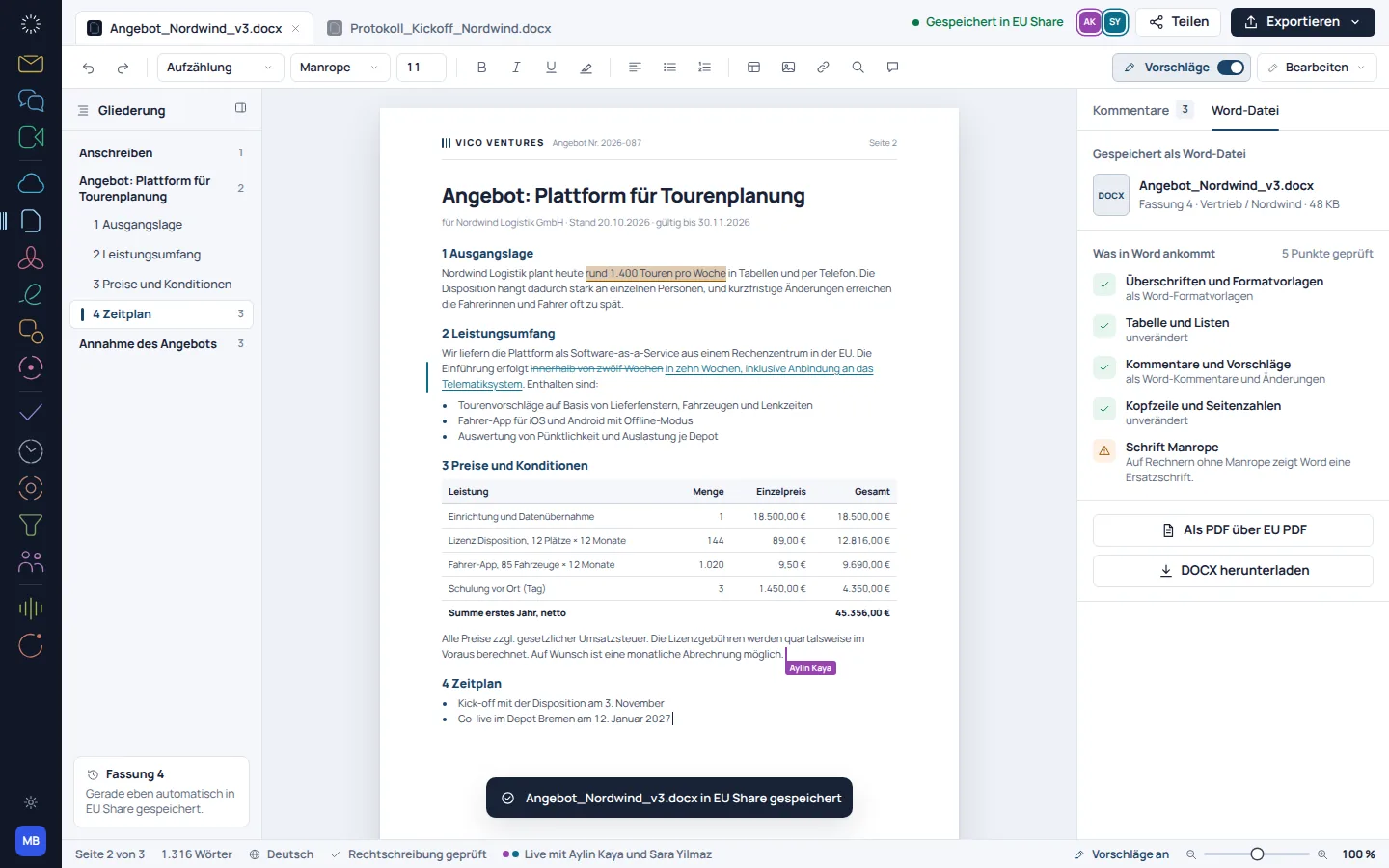Viewport: 1389px width, 868px height.
Task: Open the Manrope font dropdown
Action: (x=340, y=68)
